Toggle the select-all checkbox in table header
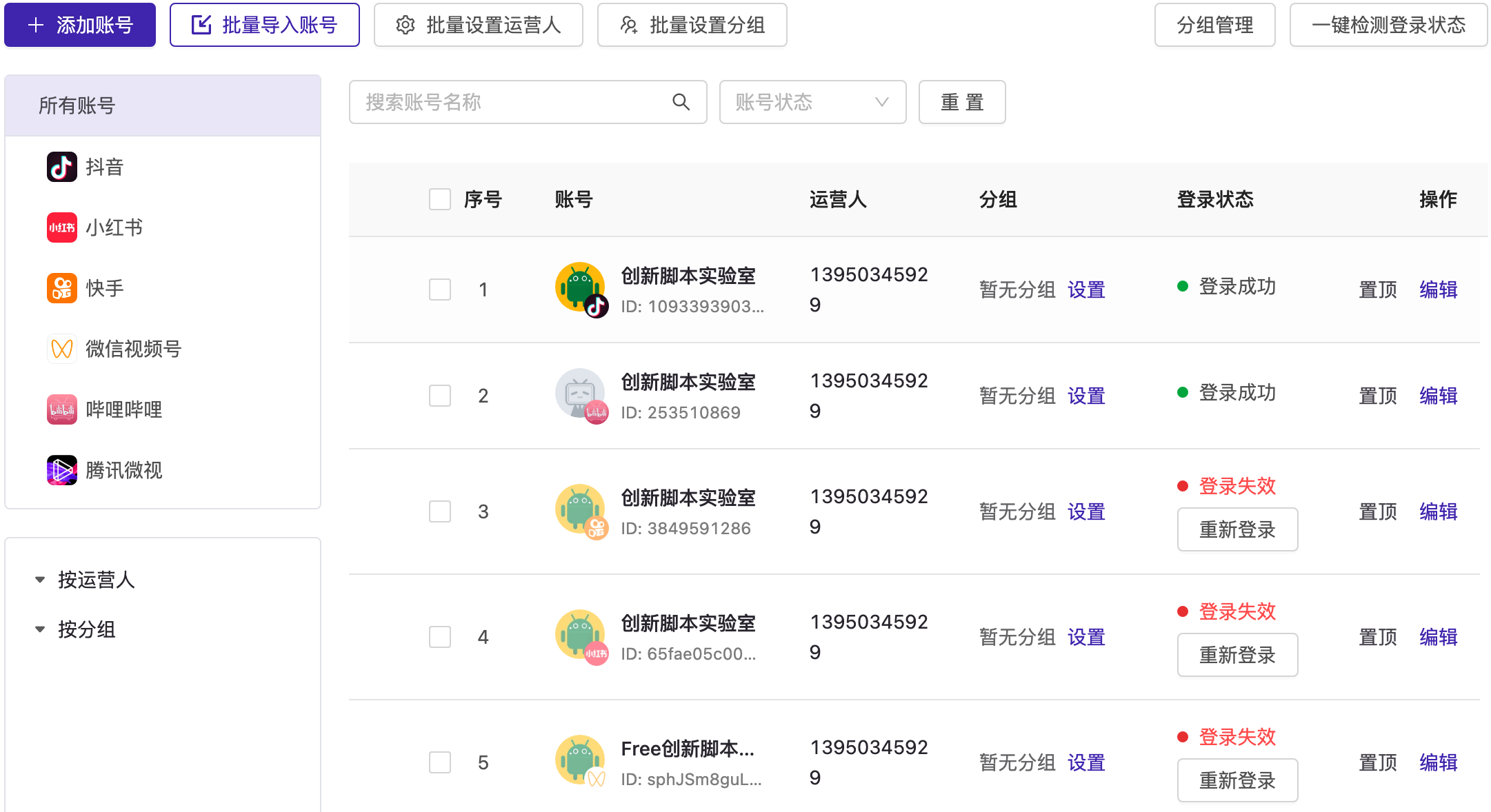This screenshot has height=812, width=1491. click(x=440, y=199)
